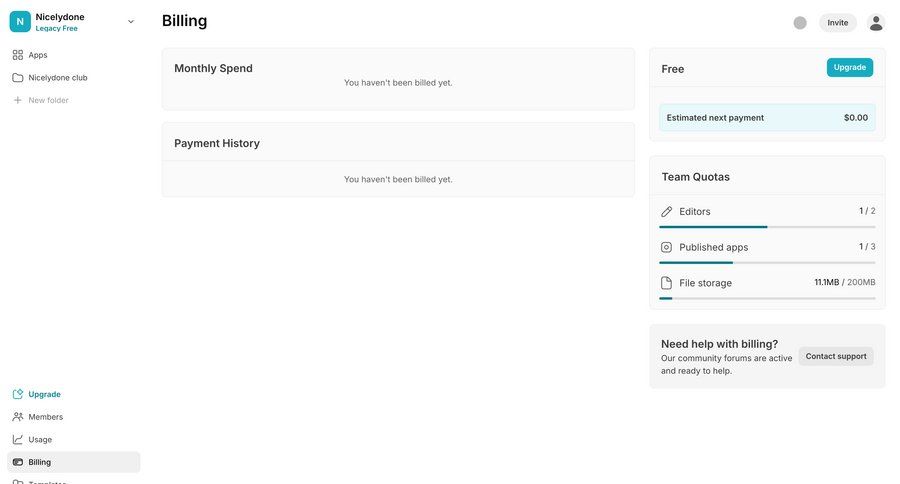
Task: Click the Upgrade link in sidebar
Action: pos(44,394)
